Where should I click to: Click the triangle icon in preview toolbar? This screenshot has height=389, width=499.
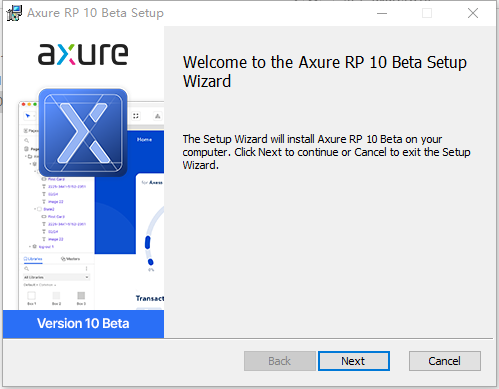click(157, 116)
